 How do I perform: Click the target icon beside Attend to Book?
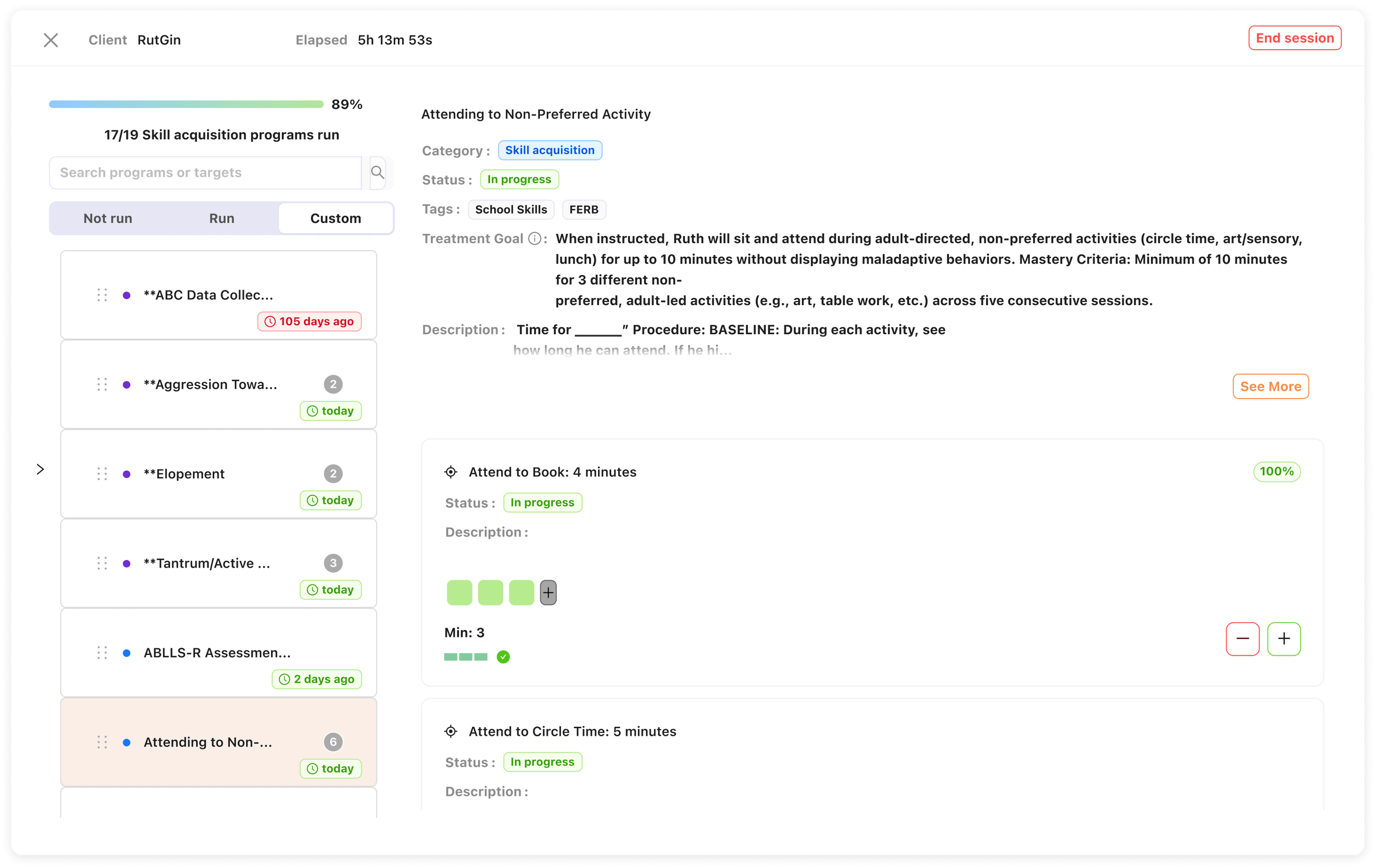tap(451, 472)
